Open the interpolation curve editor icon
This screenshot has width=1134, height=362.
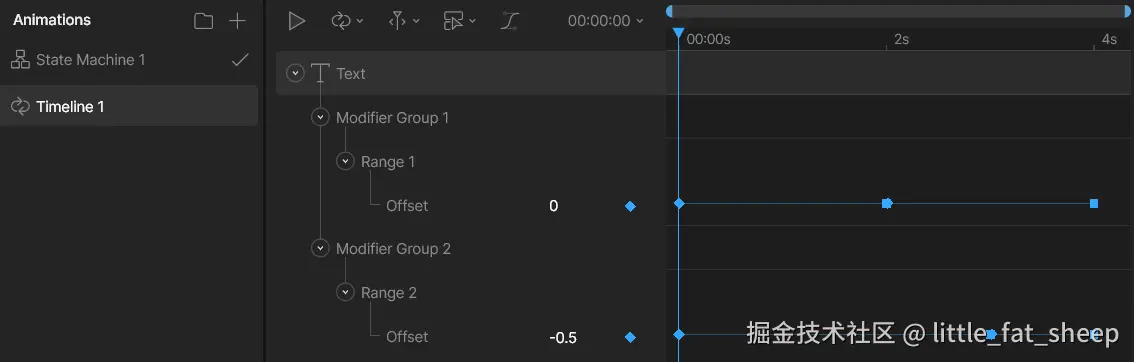coord(510,21)
